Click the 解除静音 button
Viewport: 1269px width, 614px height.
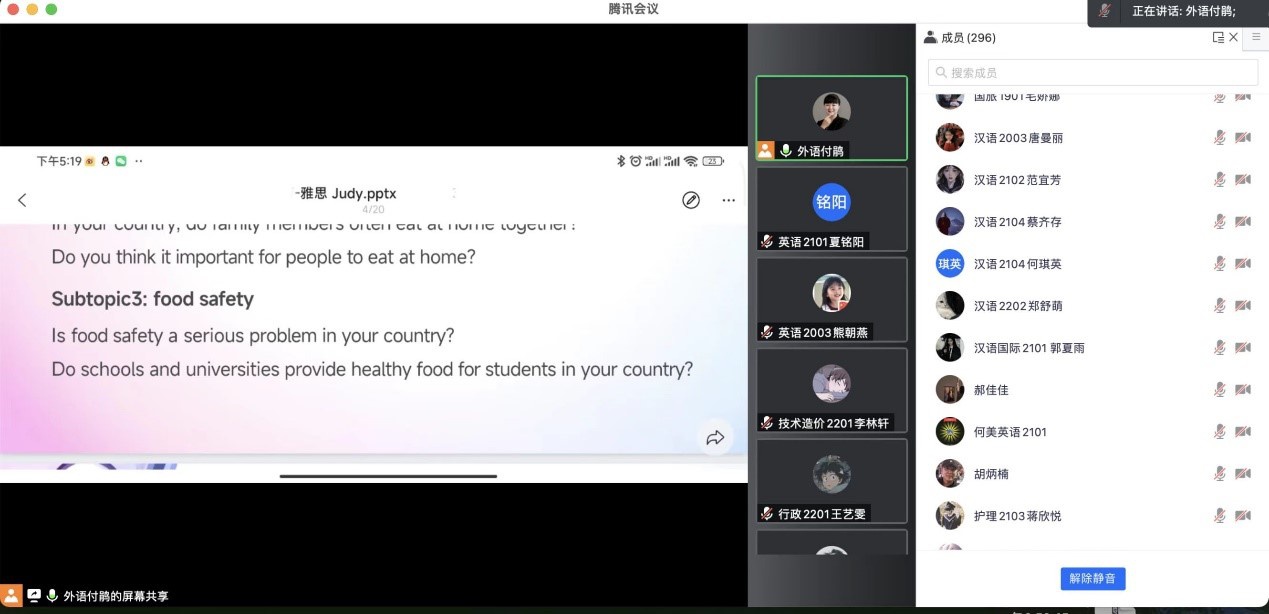1093,578
